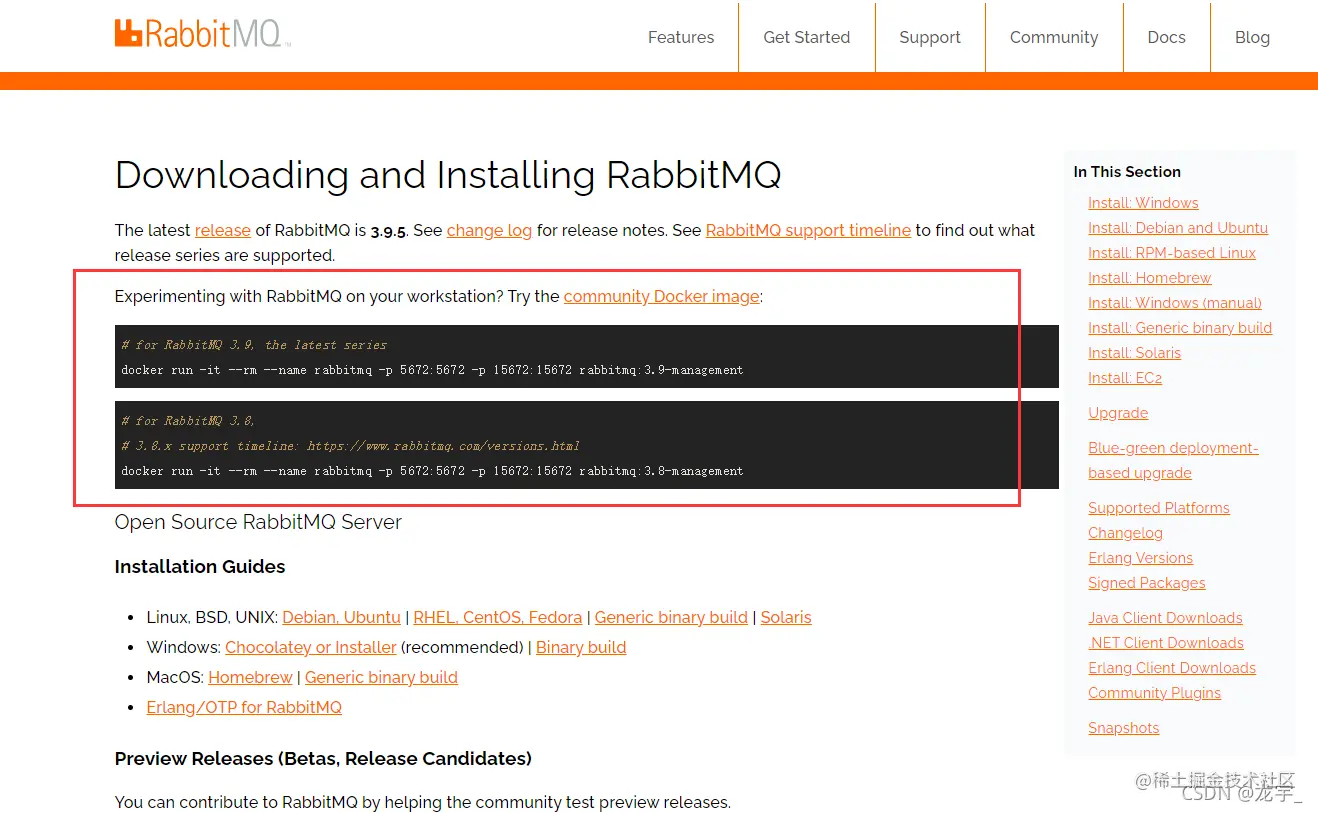Image resolution: width=1318 pixels, height=813 pixels.
Task: Click the RabbitMQ 3.9-management docker command
Action: (432, 370)
